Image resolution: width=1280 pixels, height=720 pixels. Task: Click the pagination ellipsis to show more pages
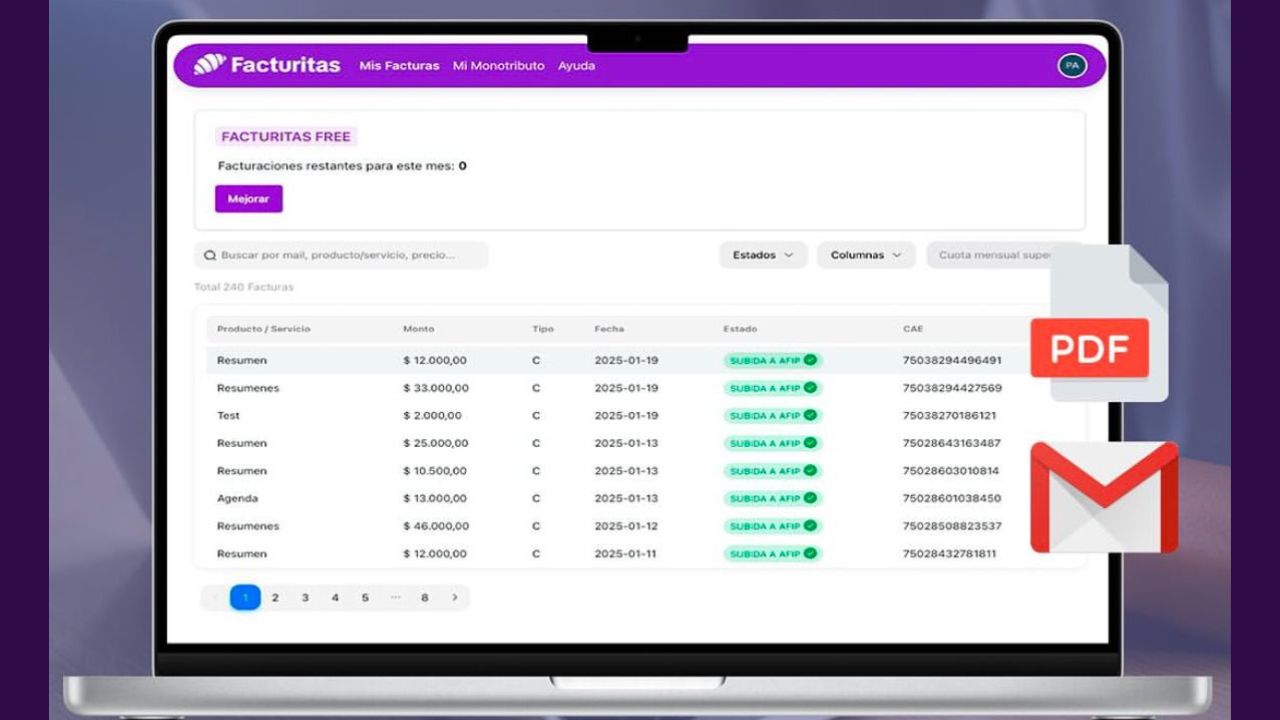(x=395, y=598)
